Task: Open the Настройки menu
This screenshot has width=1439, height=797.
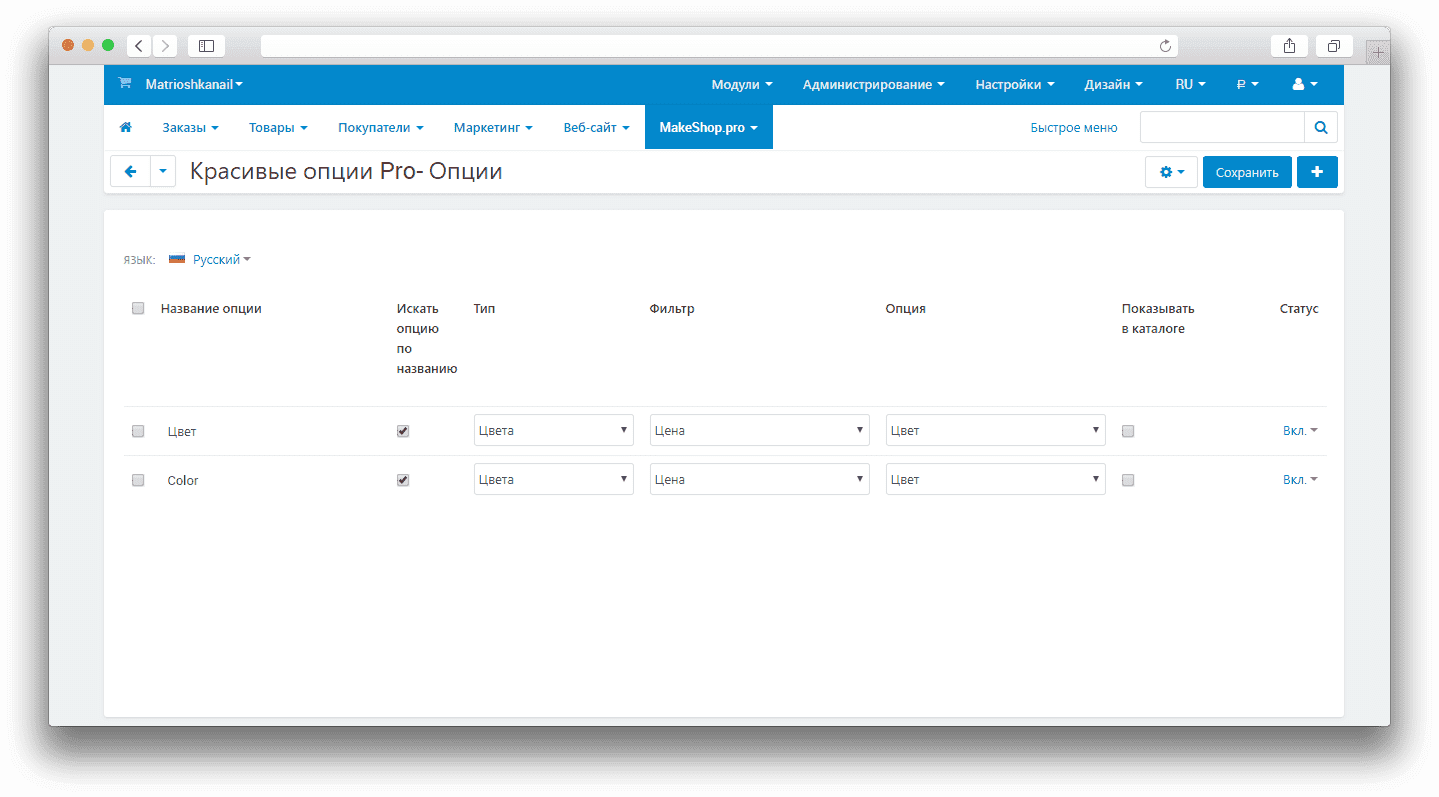Action: pyautogui.click(x=1015, y=85)
